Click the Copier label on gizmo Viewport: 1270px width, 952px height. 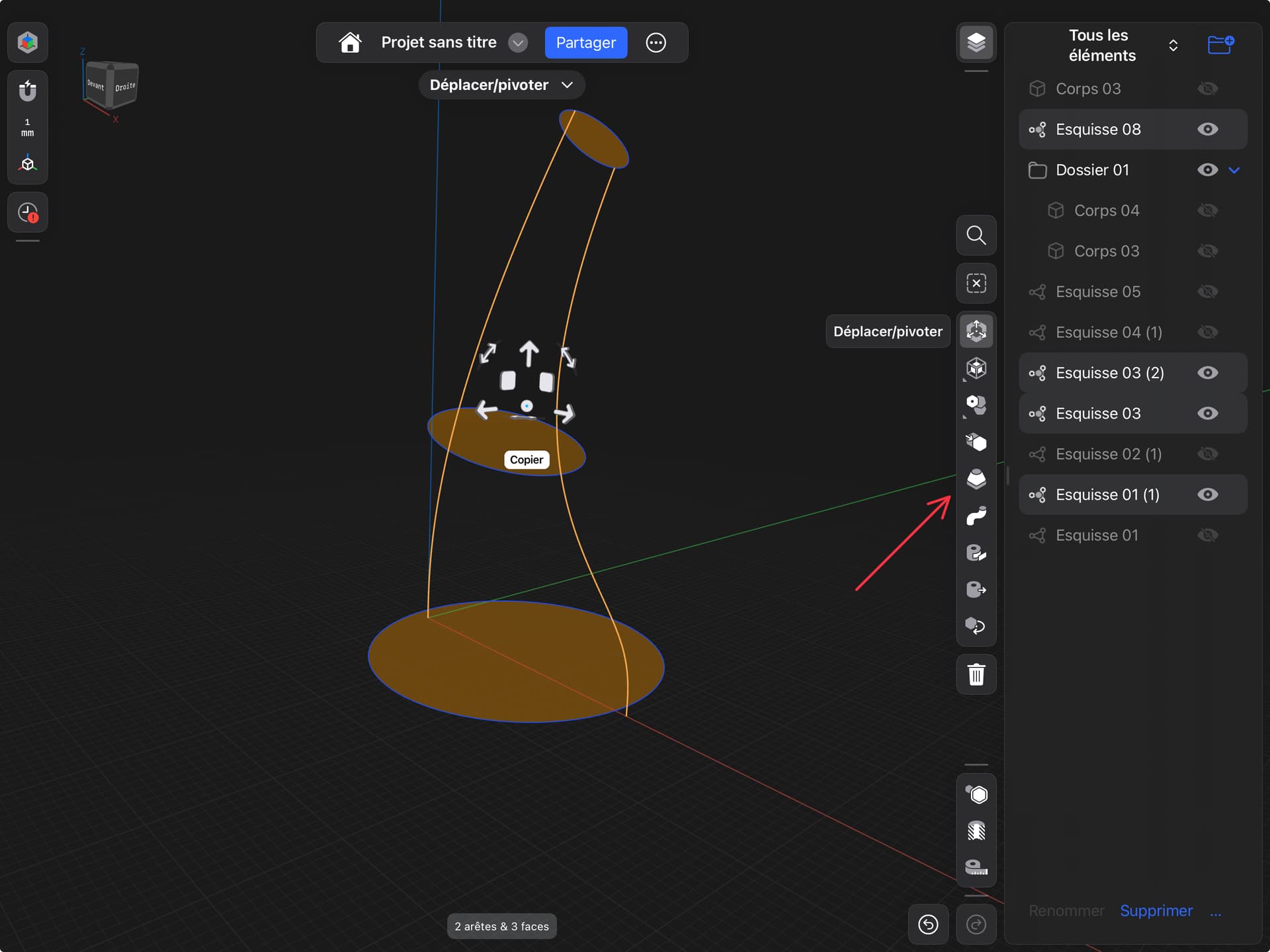527,460
